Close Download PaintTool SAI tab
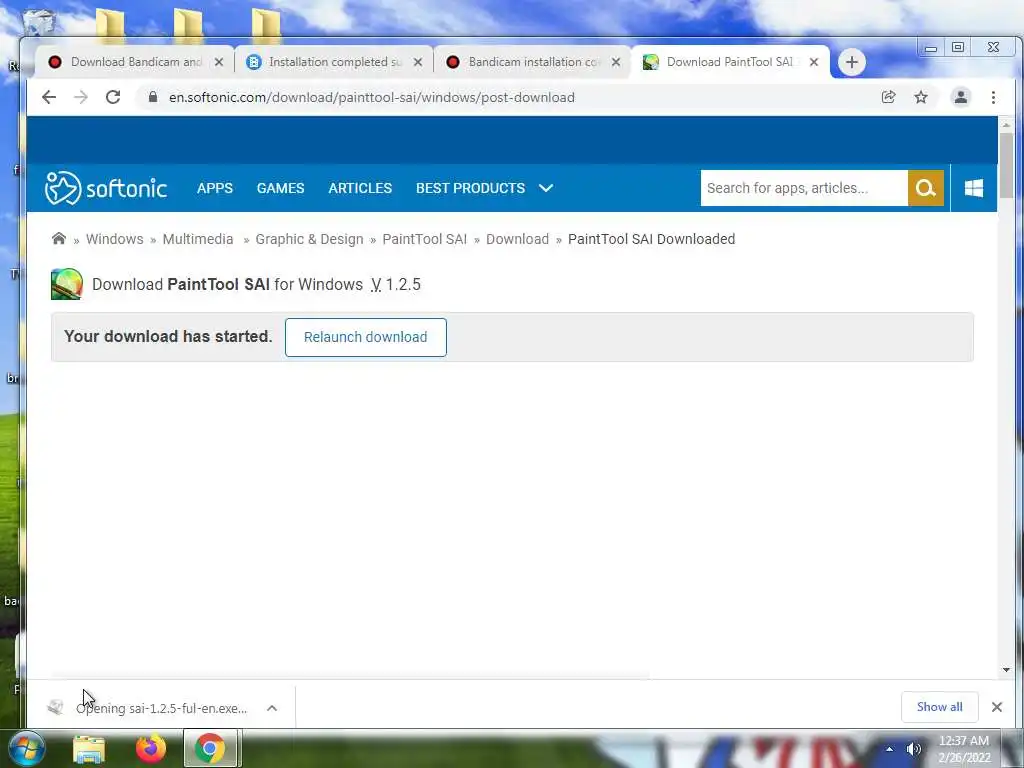Viewport: 1024px width, 768px height. click(814, 62)
